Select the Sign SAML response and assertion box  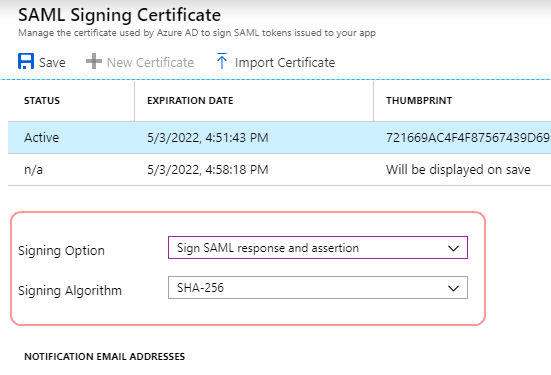click(x=318, y=248)
